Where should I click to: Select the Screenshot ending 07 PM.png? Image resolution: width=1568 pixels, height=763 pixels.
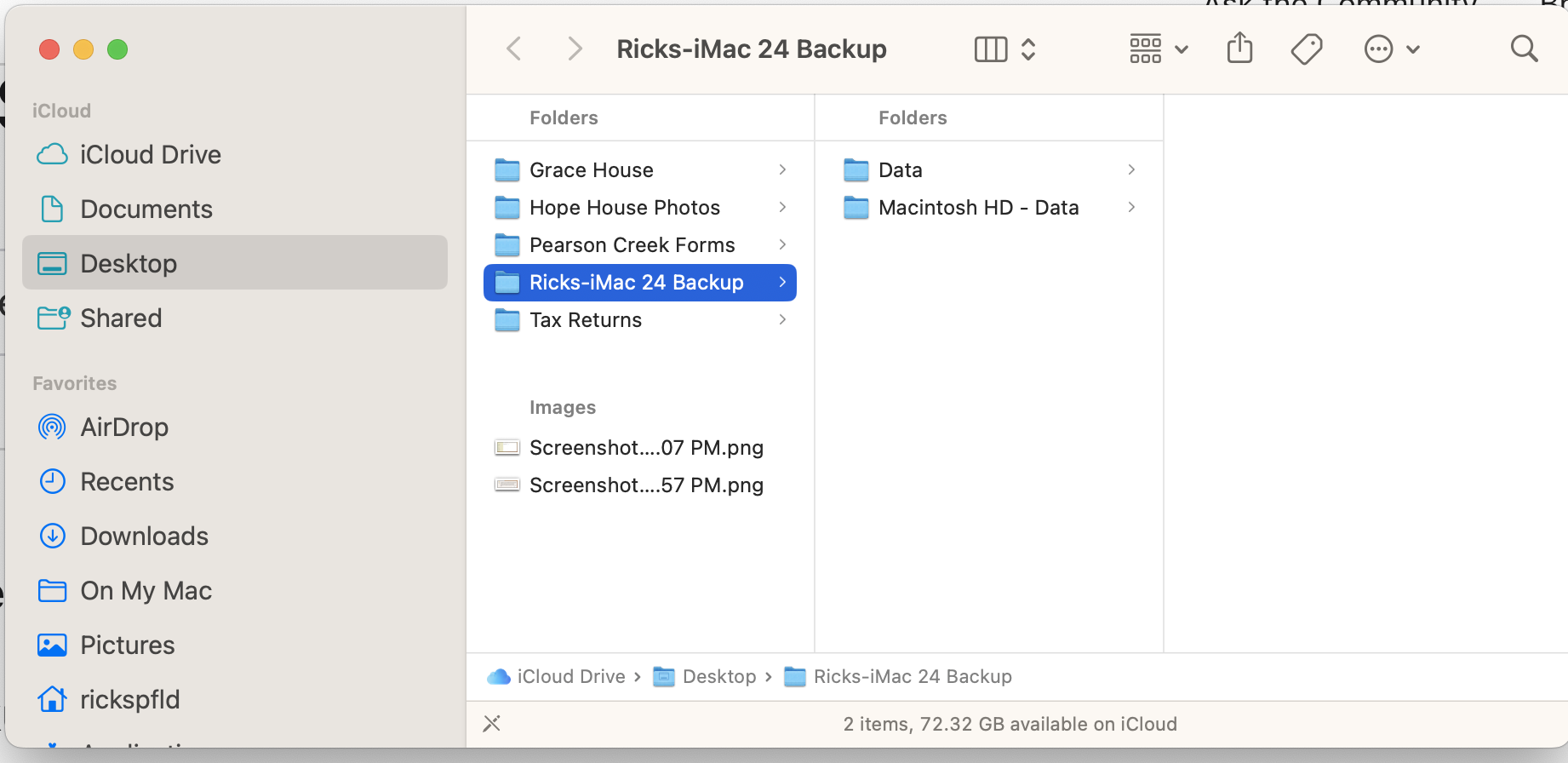click(x=645, y=448)
